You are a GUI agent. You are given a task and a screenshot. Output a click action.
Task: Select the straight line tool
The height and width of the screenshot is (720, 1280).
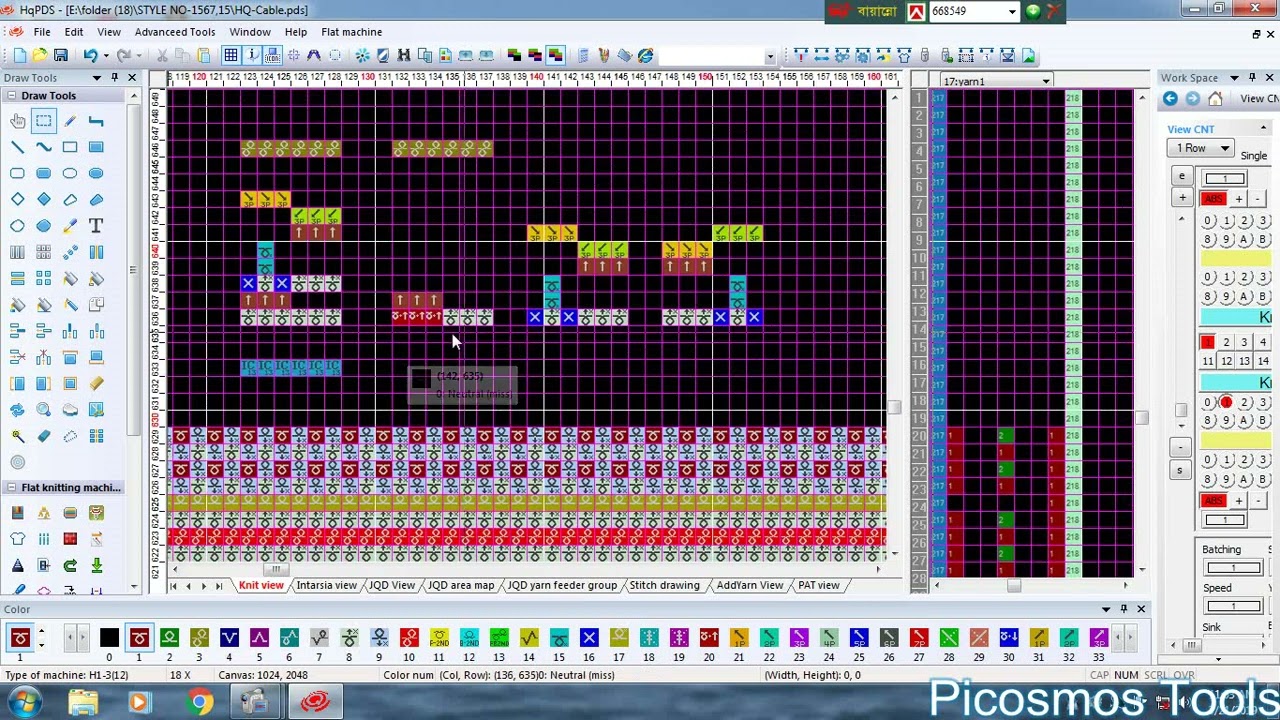click(x=18, y=147)
